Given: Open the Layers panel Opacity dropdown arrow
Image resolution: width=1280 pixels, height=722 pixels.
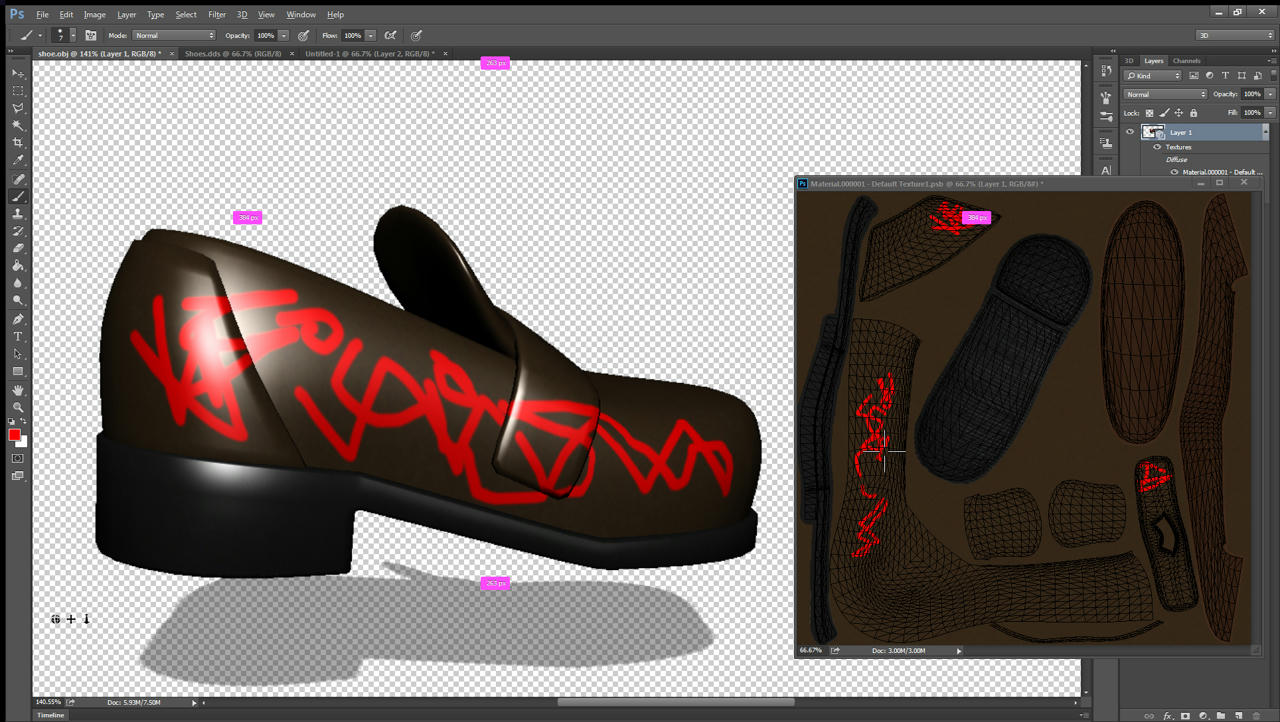Looking at the screenshot, I should click(x=1270, y=94).
